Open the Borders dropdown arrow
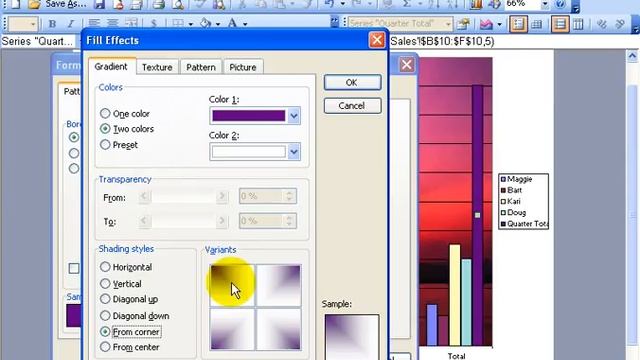The image size is (640, 360). point(191,24)
